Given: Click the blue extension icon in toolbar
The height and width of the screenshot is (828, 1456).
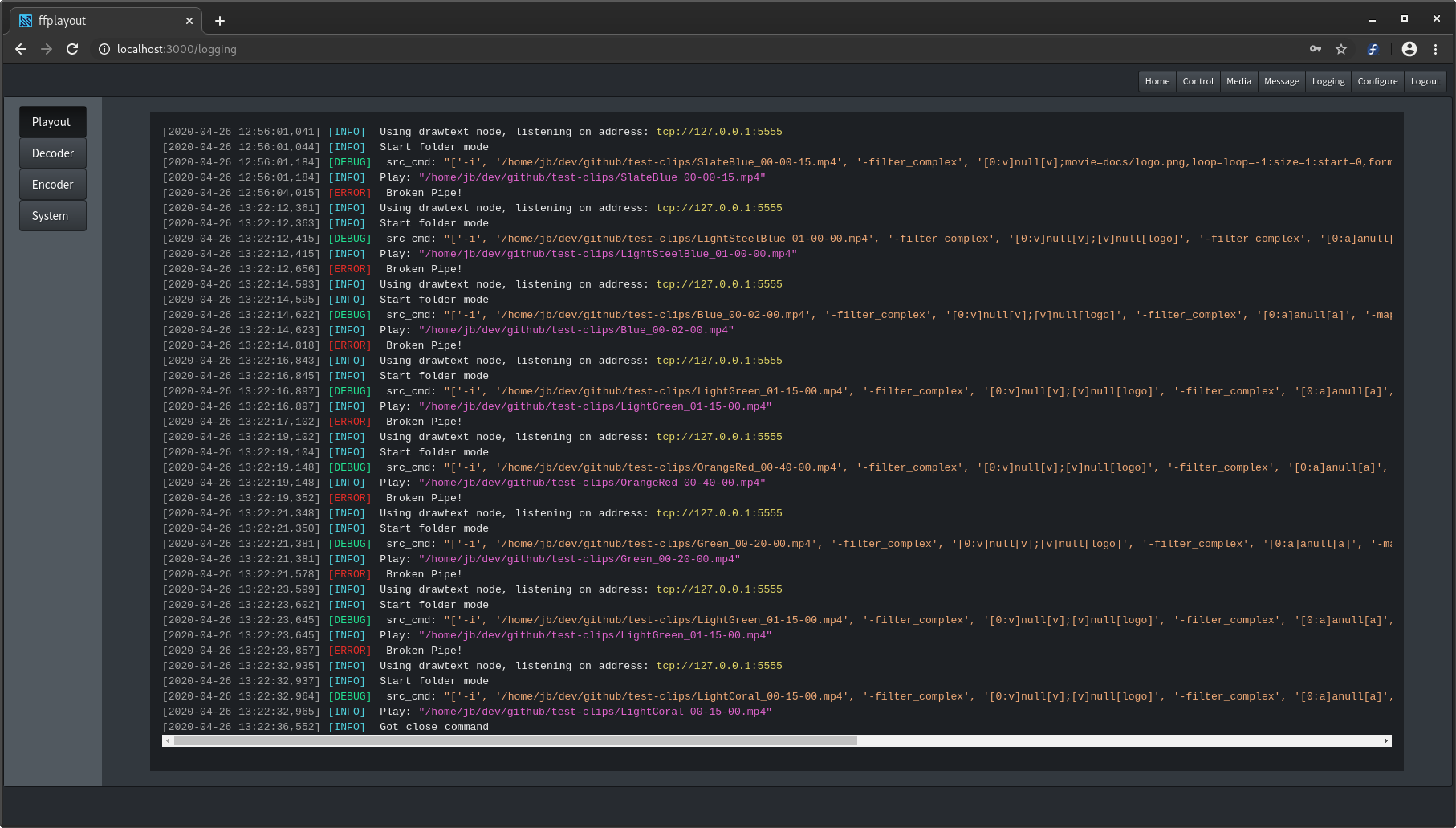Looking at the screenshot, I should point(1373,49).
